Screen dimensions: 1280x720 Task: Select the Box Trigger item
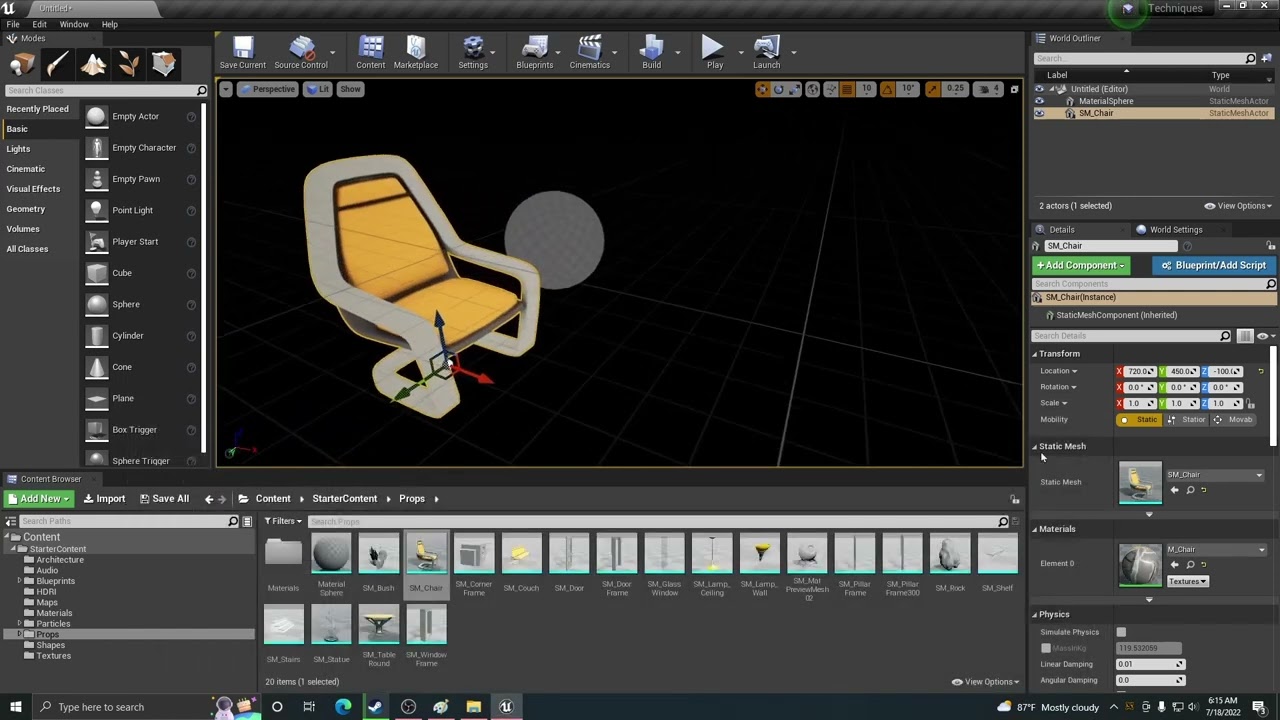141,429
